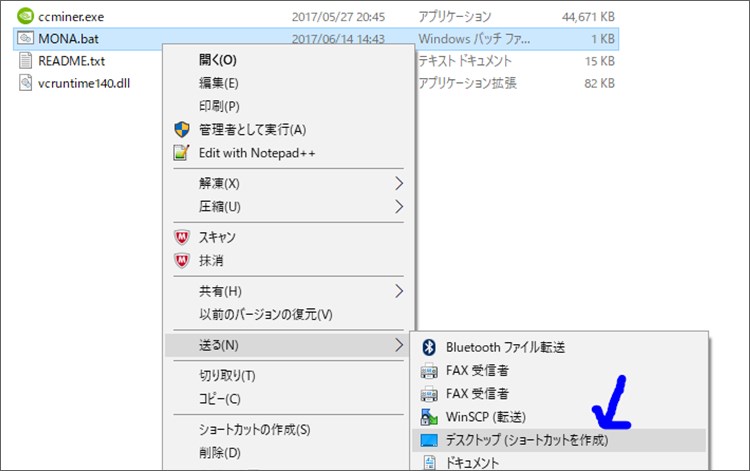
Task: Choose Bluetooth ファイル転送 in submenu
Action: pos(505,347)
